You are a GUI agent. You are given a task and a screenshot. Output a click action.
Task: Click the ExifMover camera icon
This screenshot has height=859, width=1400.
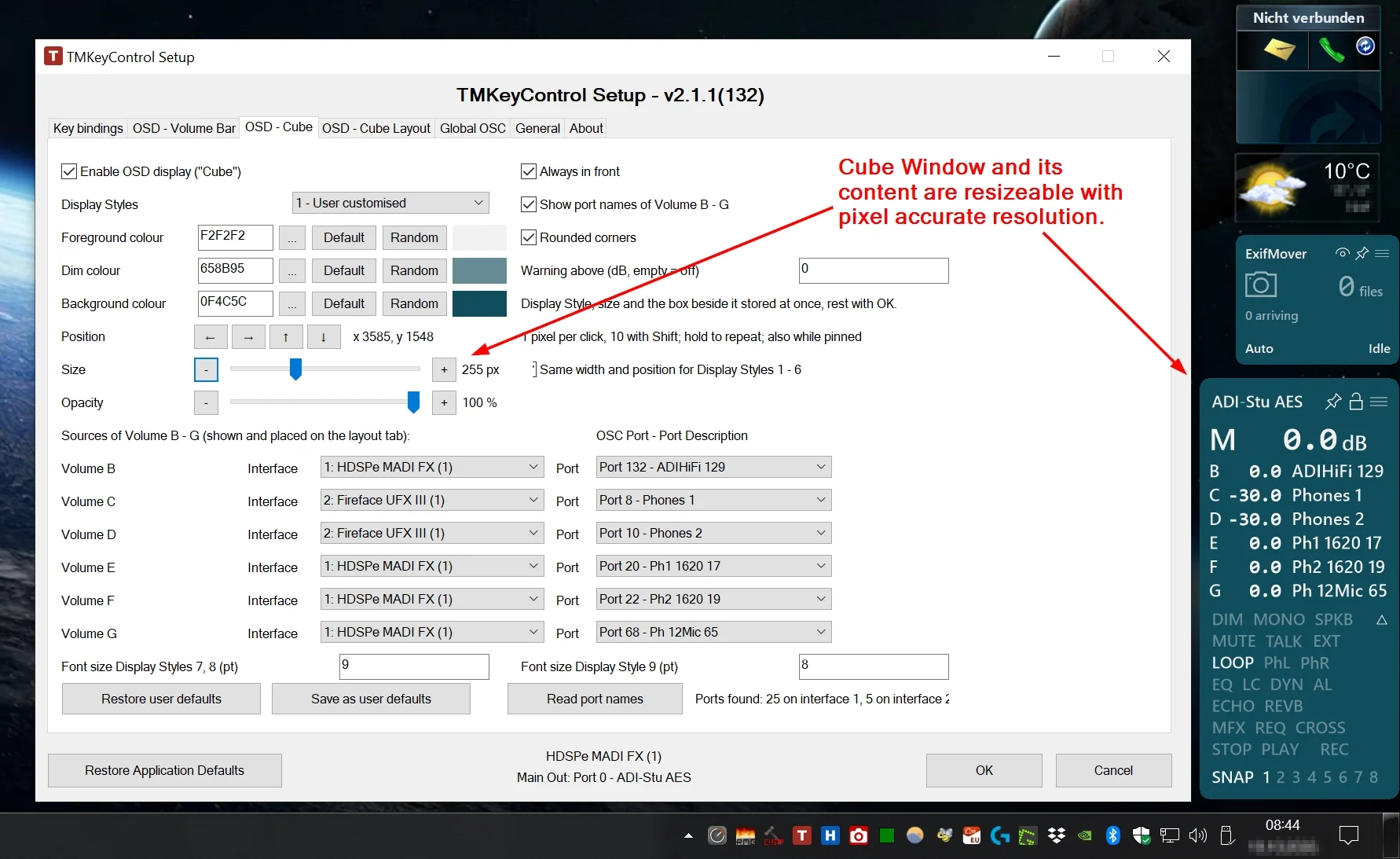click(x=1261, y=284)
